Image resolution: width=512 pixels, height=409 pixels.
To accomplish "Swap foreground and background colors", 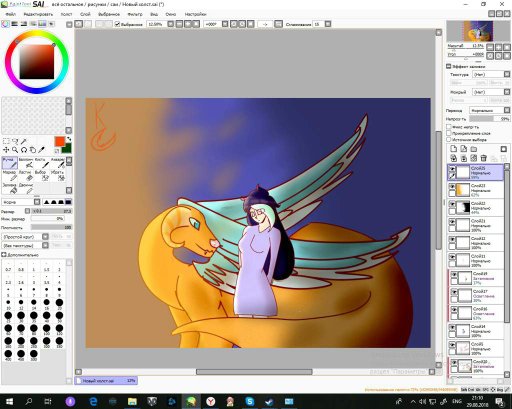I will click(69, 139).
